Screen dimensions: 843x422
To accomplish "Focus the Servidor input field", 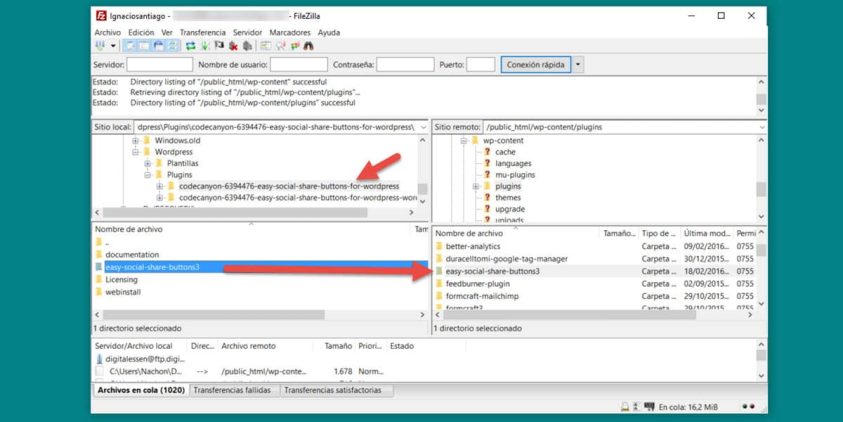I will coord(160,65).
